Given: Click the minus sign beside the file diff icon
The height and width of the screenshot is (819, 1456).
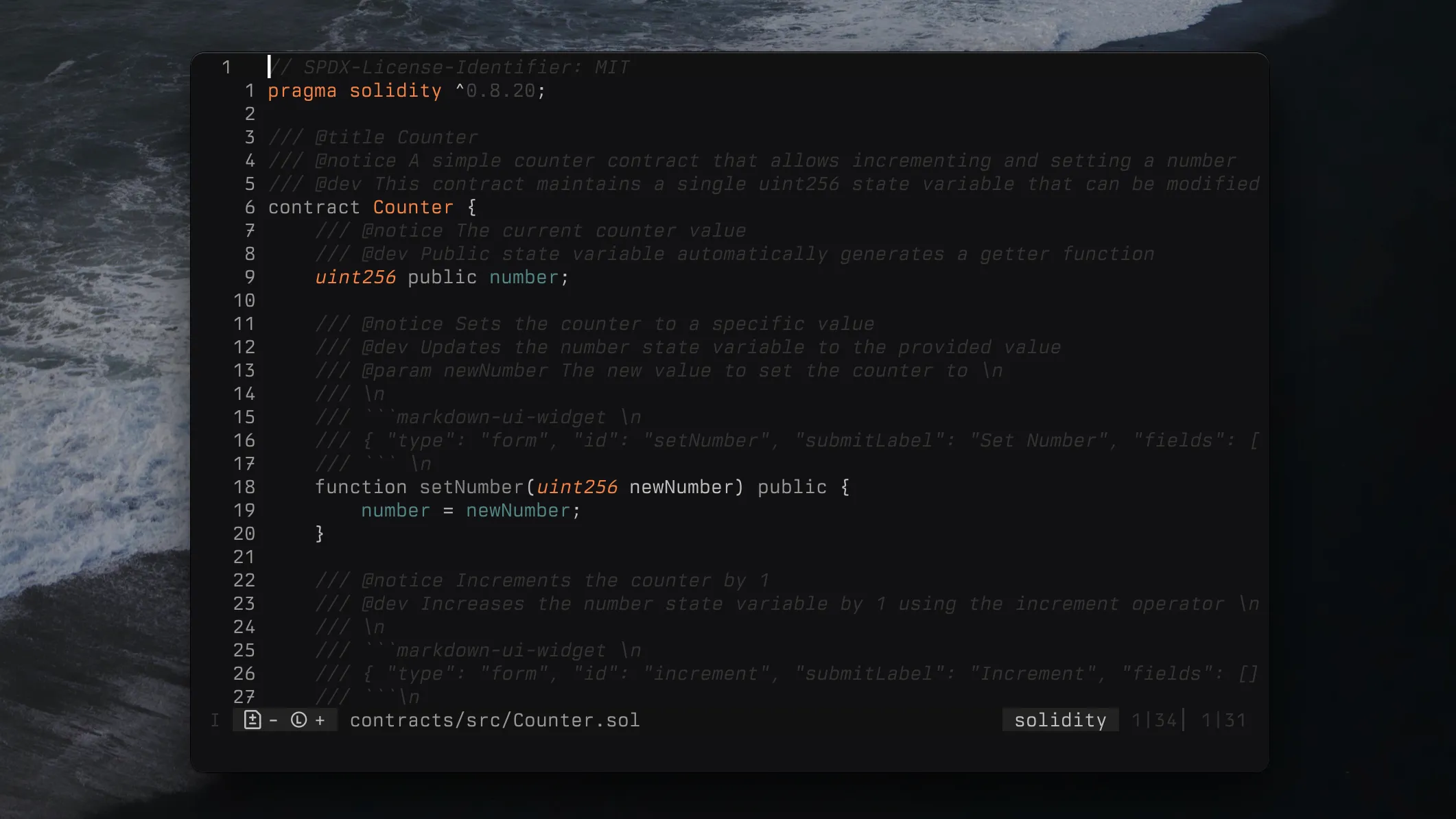Looking at the screenshot, I should [273, 720].
